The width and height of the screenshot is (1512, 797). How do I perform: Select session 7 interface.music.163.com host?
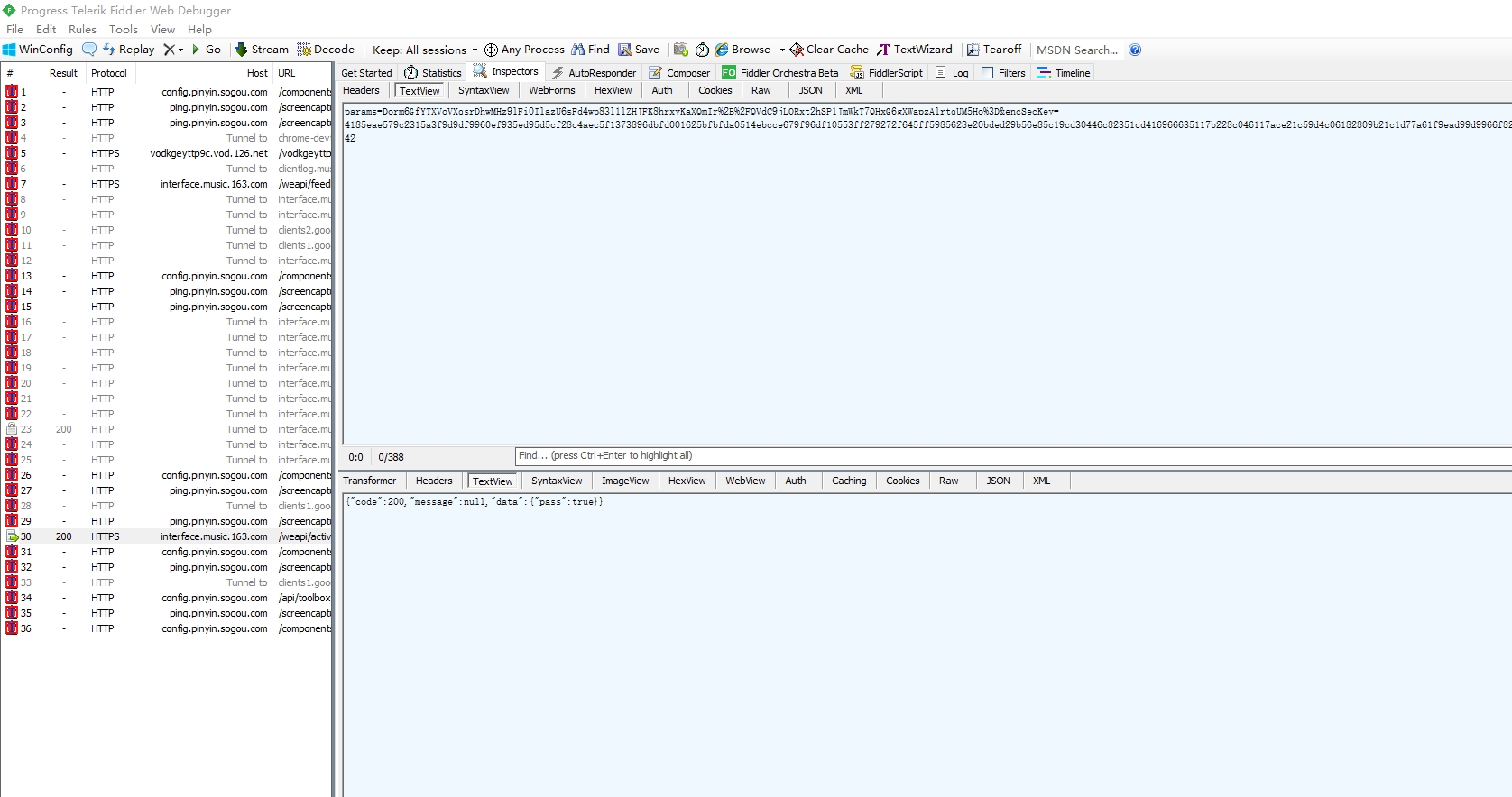(x=214, y=184)
